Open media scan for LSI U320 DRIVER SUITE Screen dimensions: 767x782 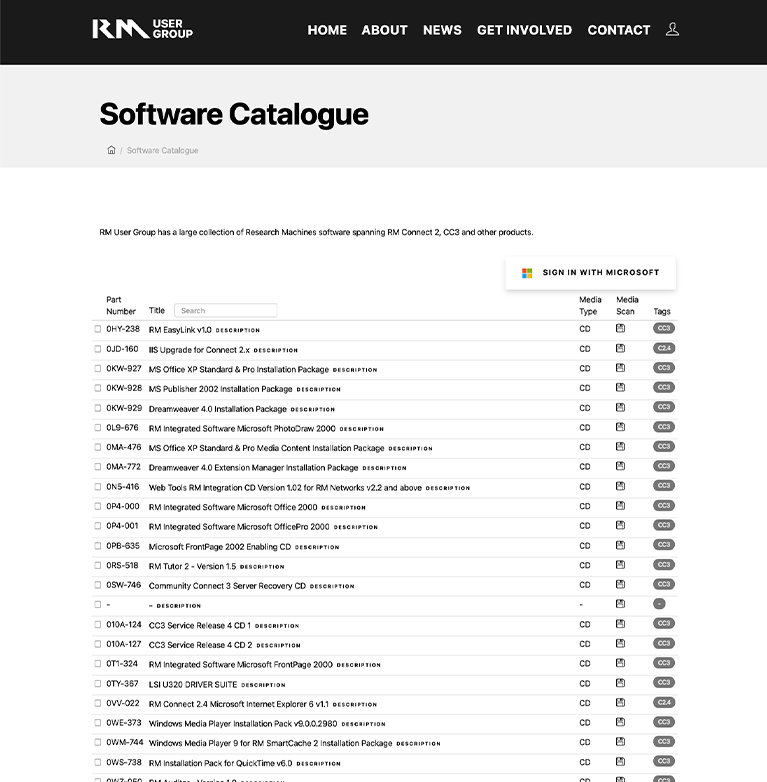tap(620, 683)
